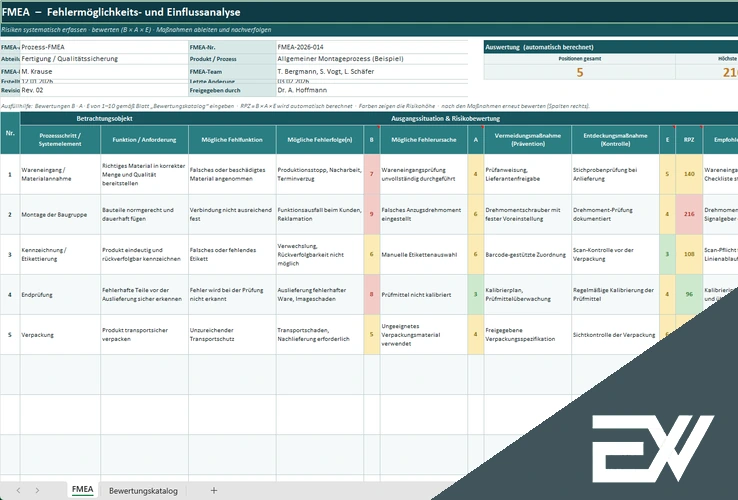Select the 'Prozess-FMEA' cell

(x=104, y=47)
